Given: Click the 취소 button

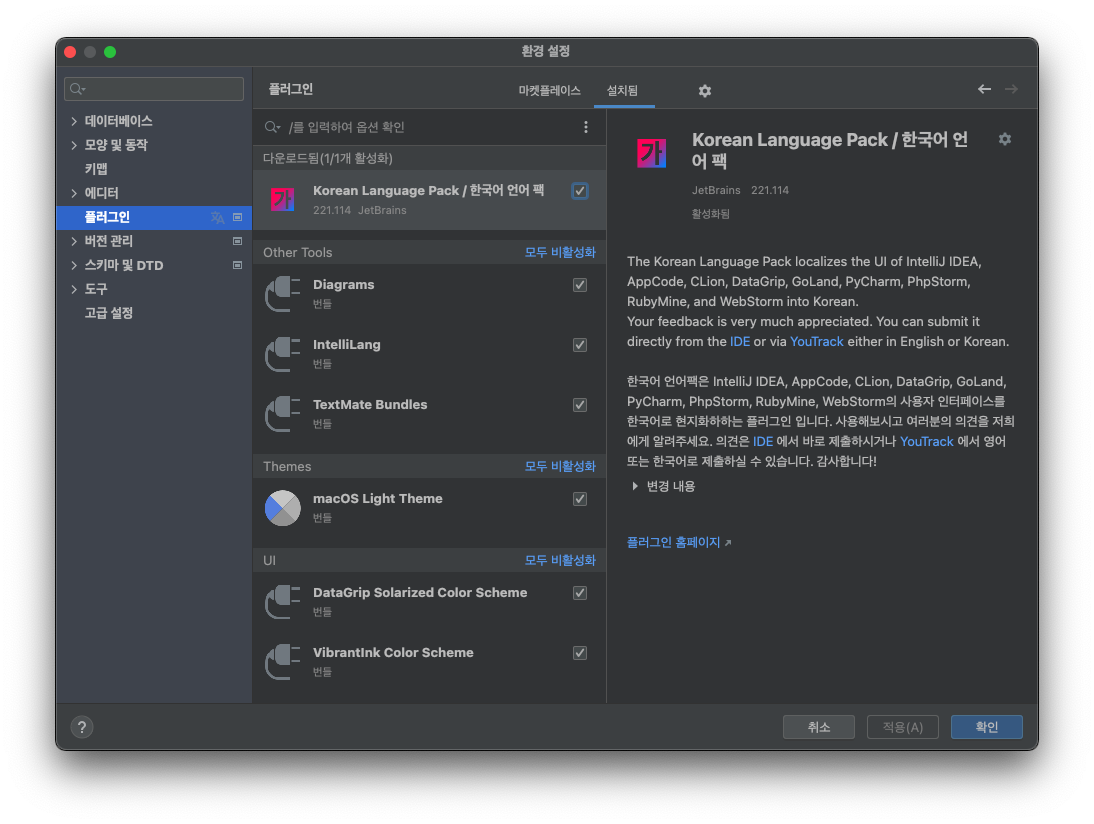Looking at the screenshot, I should (818, 727).
